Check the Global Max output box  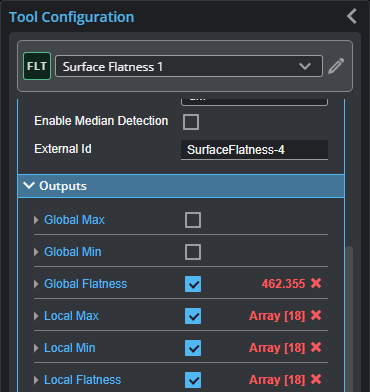click(193, 220)
